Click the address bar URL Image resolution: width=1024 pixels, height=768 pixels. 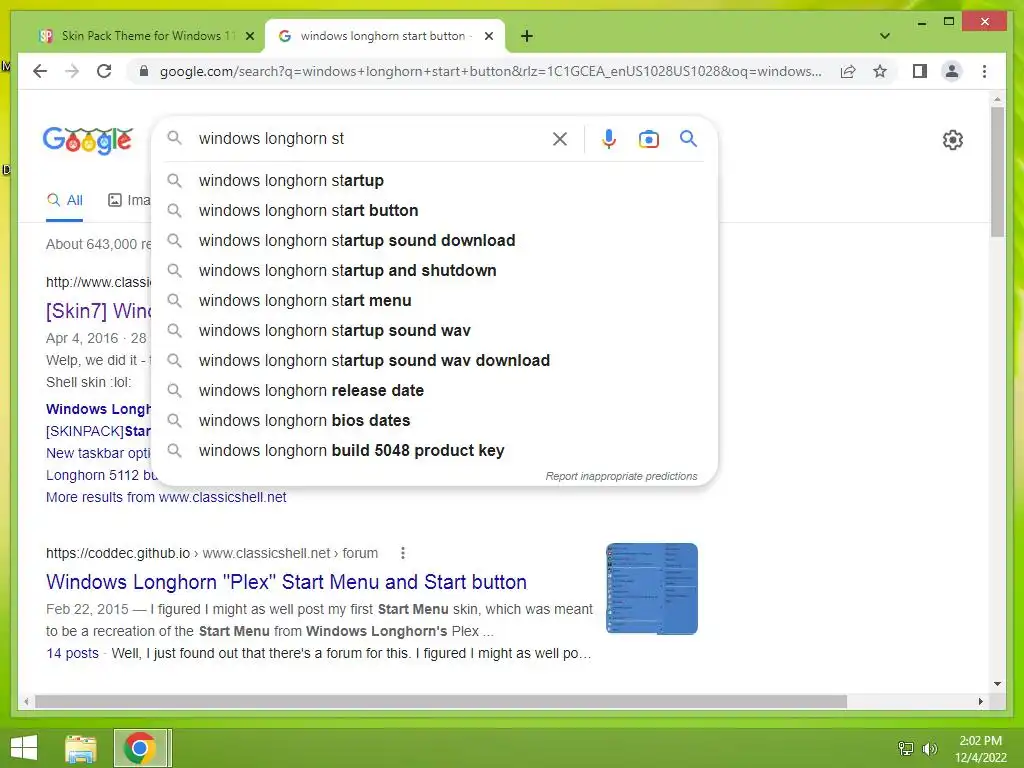coord(490,71)
